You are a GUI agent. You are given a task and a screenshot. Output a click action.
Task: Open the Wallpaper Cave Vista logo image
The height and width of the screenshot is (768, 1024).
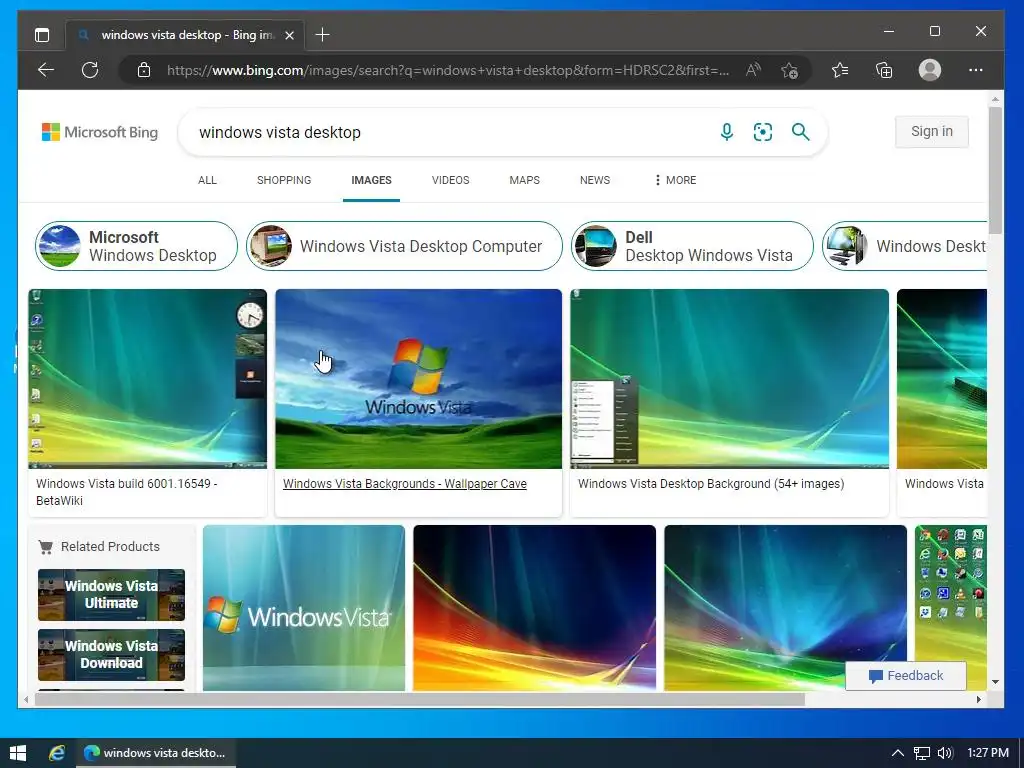418,379
